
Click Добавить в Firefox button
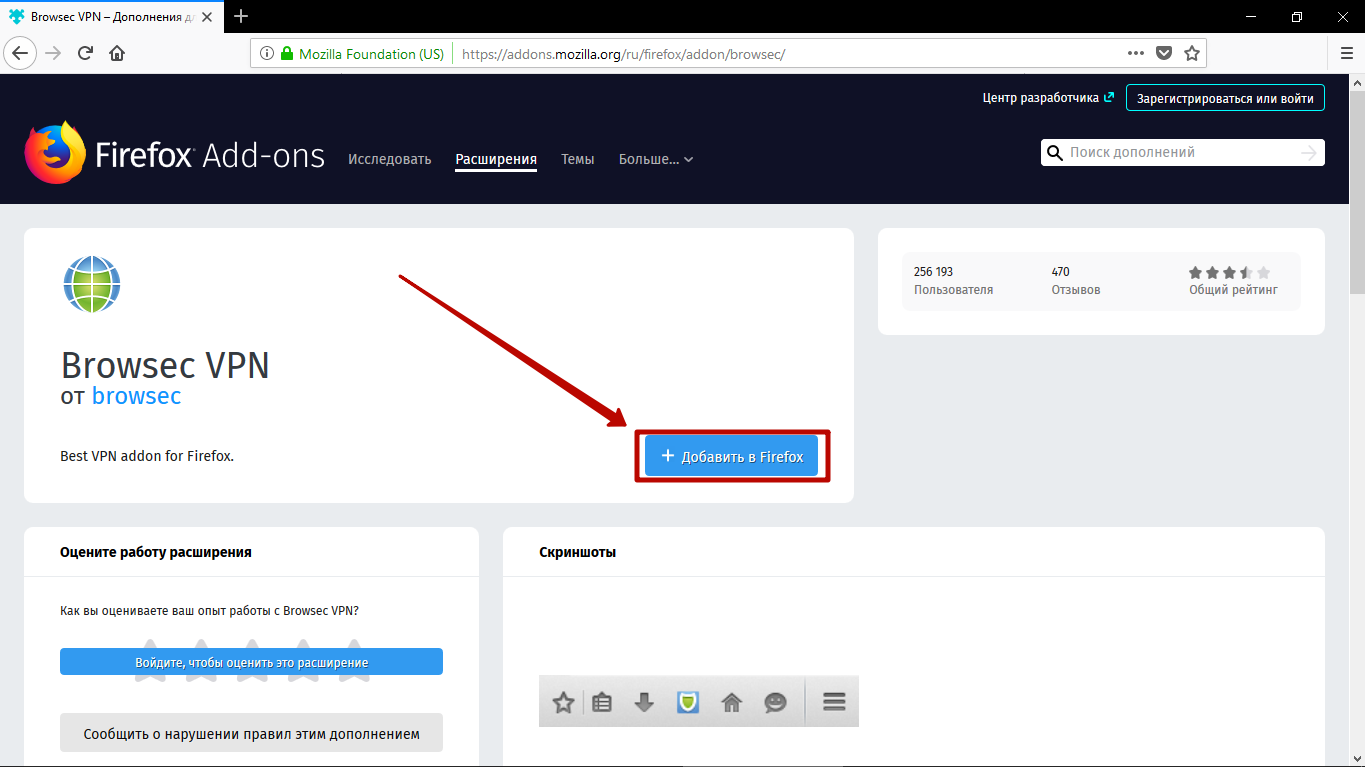click(x=732, y=456)
